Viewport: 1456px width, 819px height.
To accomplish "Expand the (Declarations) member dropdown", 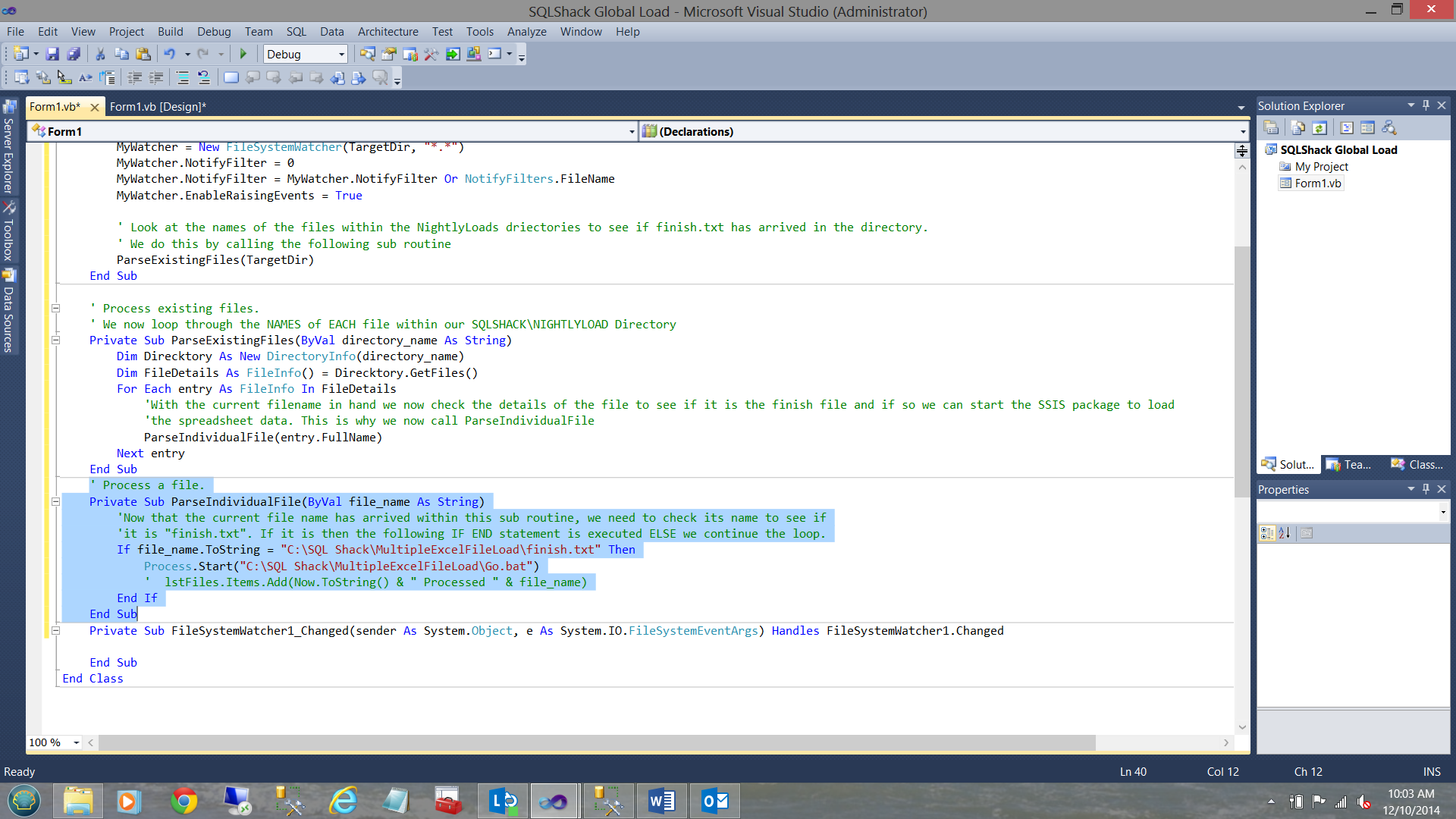I will pos(1242,132).
